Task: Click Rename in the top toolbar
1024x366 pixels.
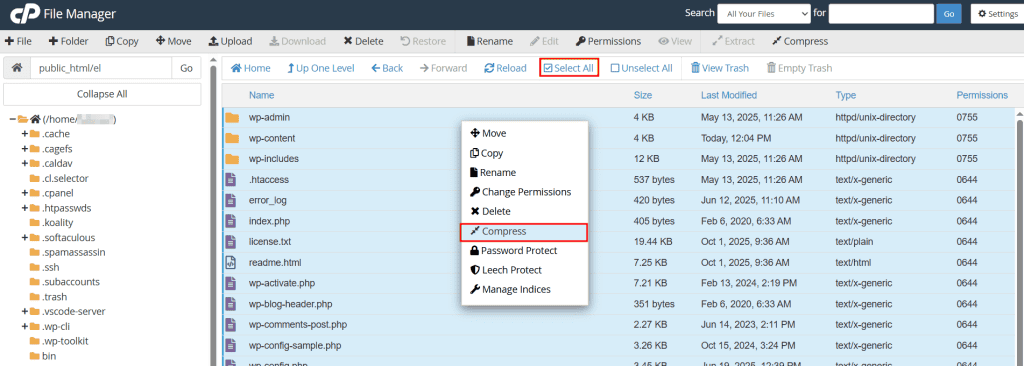Action: pyautogui.click(x=489, y=41)
